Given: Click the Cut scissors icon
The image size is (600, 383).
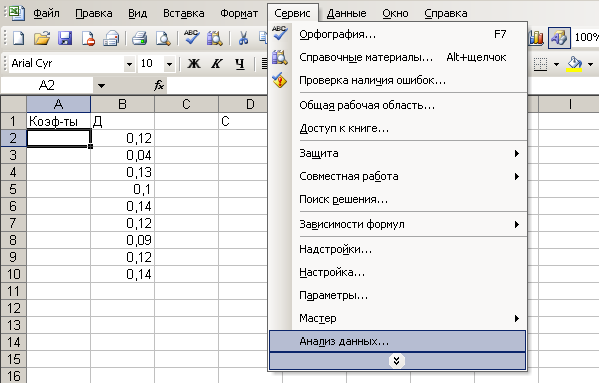Looking at the screenshot, I should 243,38.
